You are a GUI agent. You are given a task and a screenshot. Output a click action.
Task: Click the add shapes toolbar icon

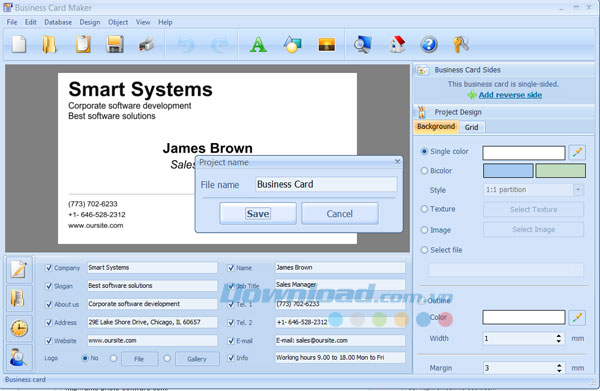click(292, 44)
